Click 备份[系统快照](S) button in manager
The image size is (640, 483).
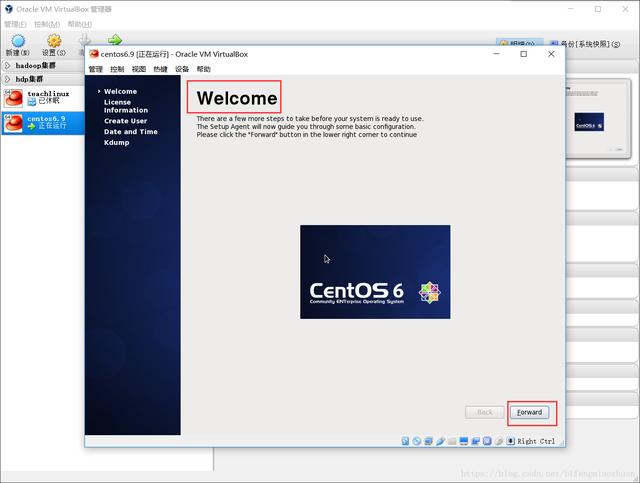pos(585,44)
